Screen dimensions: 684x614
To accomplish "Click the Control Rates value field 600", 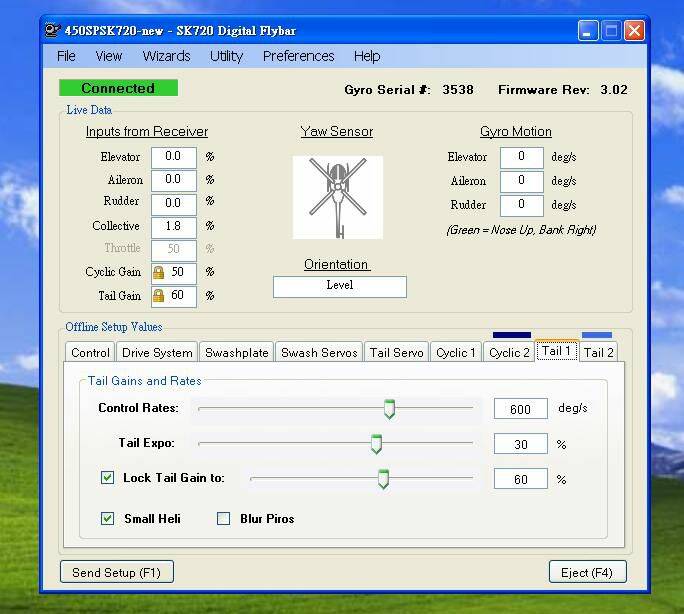I will (x=520, y=409).
